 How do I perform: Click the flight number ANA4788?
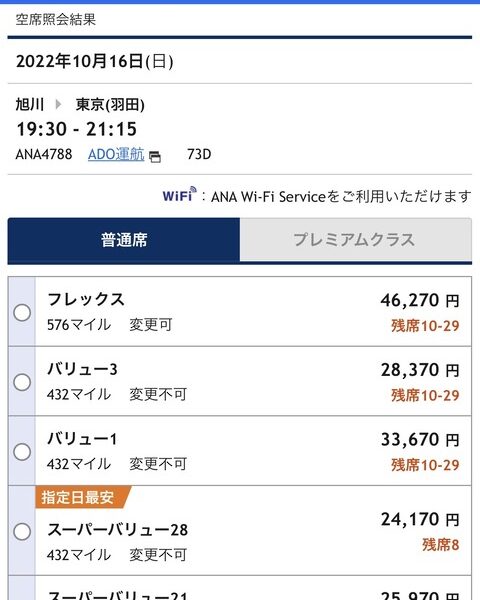coord(44,154)
